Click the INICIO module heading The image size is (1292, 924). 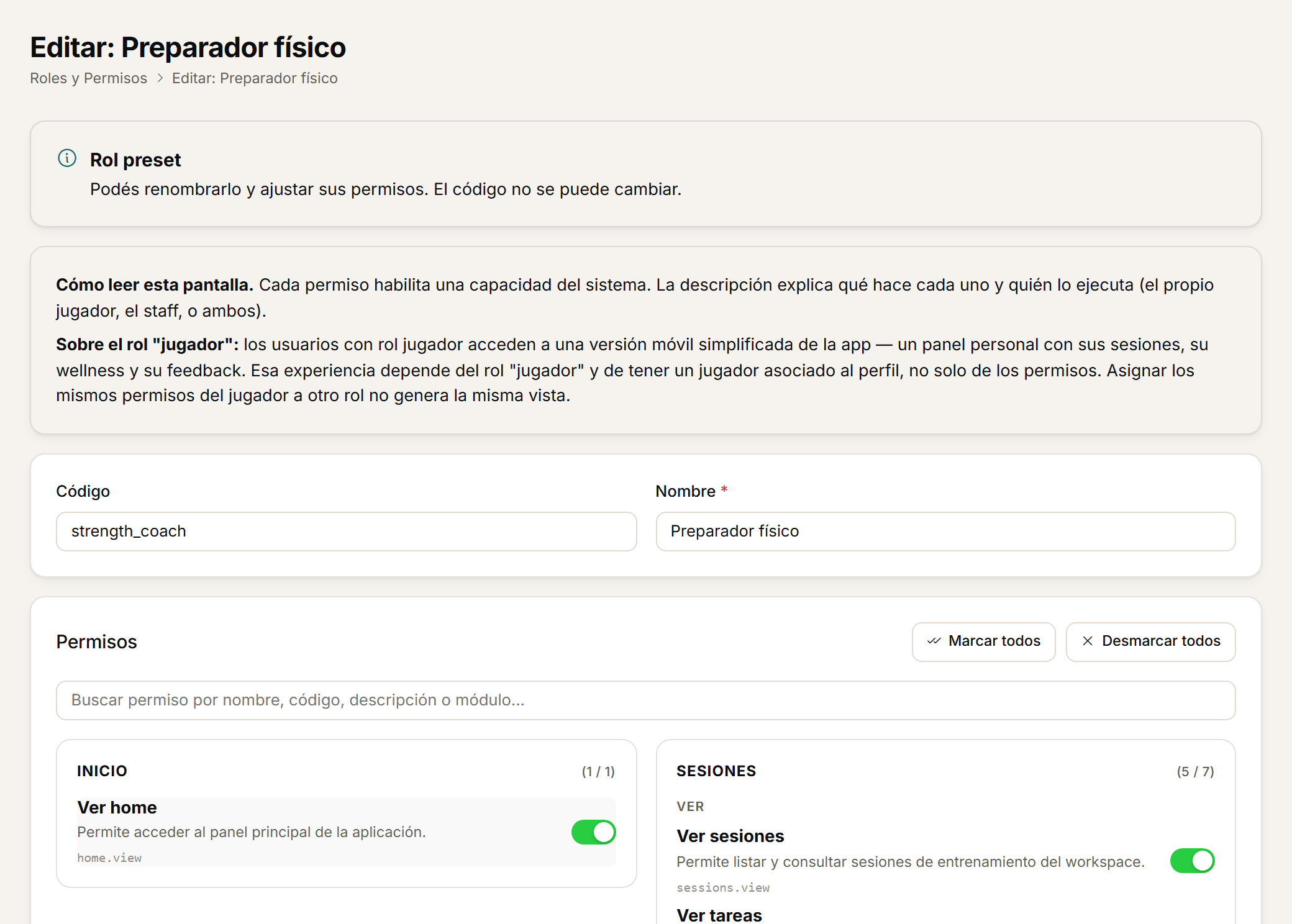pos(102,771)
